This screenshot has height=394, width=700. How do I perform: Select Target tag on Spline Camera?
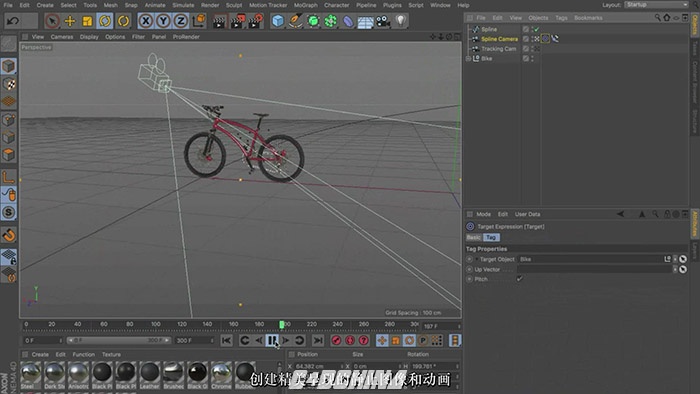coord(545,39)
